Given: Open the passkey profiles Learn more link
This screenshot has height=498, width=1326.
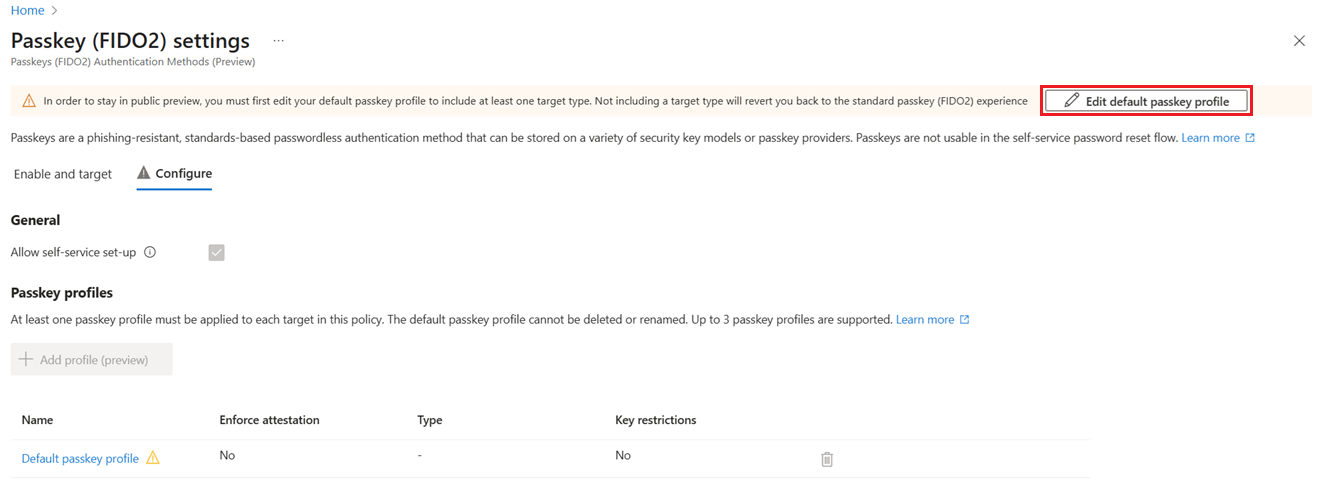Looking at the screenshot, I should coord(925,320).
